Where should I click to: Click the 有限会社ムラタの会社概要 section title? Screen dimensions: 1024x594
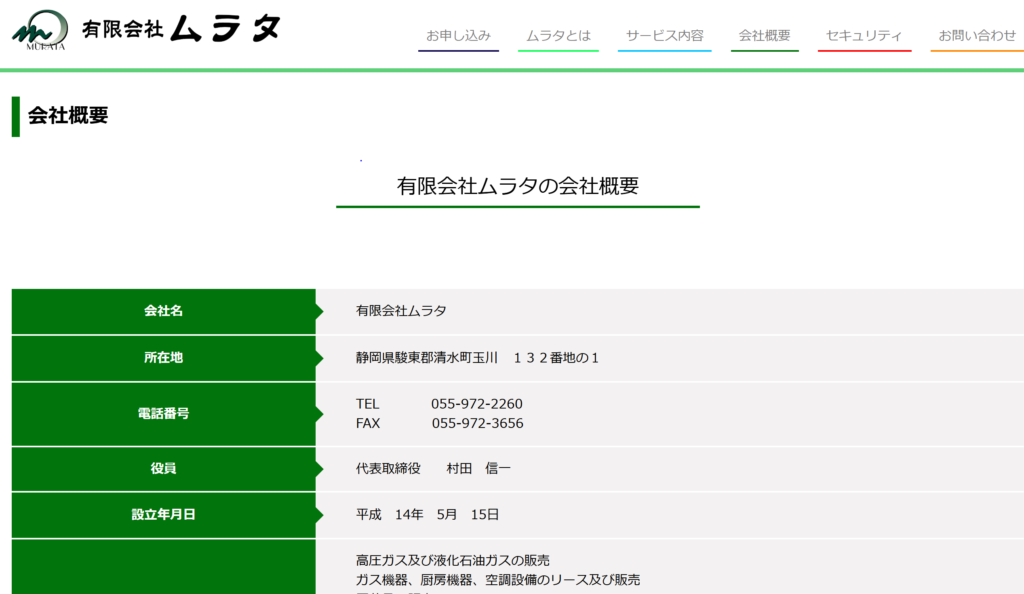[517, 186]
